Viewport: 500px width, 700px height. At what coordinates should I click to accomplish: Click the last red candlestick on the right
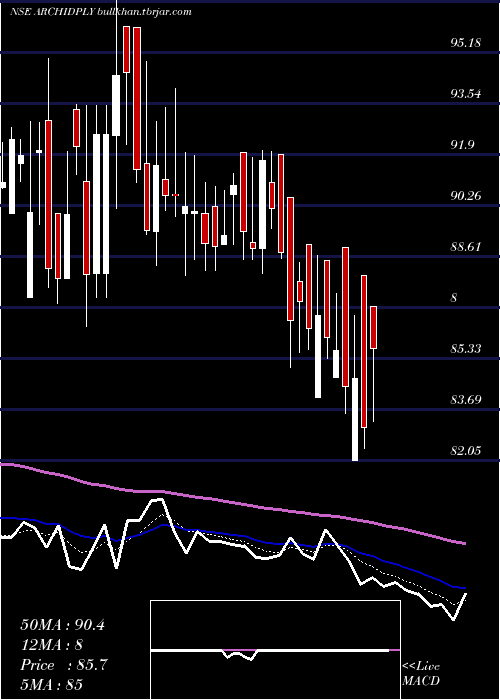point(373,327)
